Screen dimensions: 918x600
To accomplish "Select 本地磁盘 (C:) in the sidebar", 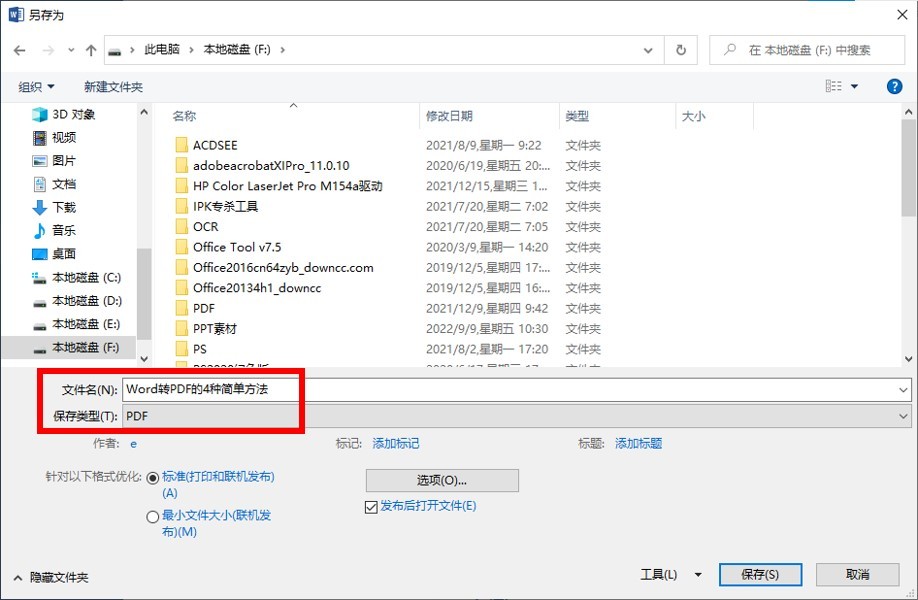I will 86,277.
